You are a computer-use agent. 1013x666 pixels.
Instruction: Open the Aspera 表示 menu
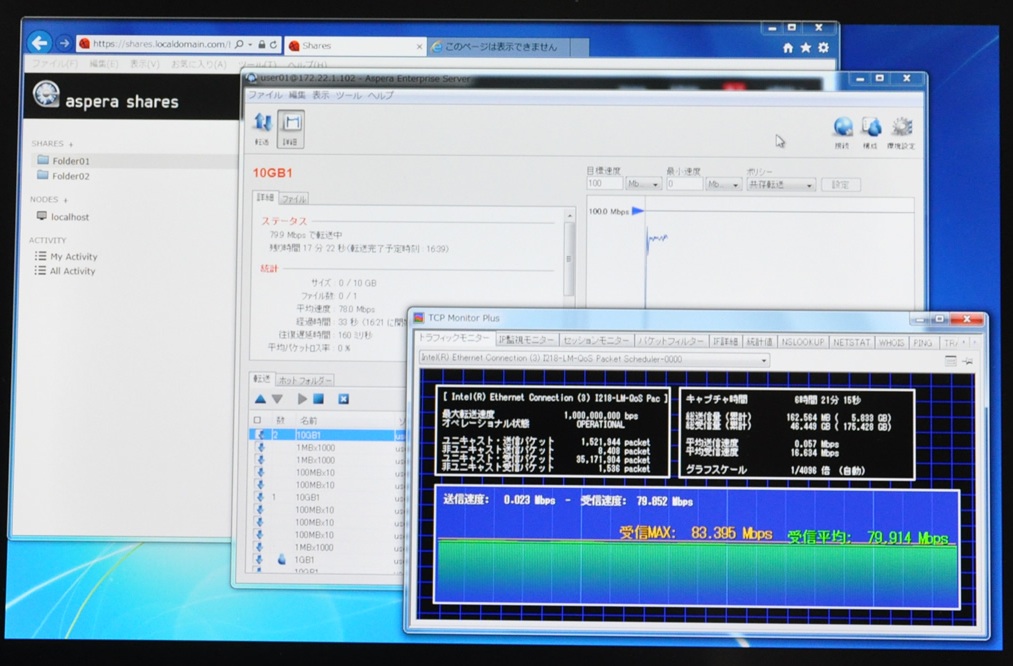click(x=320, y=95)
